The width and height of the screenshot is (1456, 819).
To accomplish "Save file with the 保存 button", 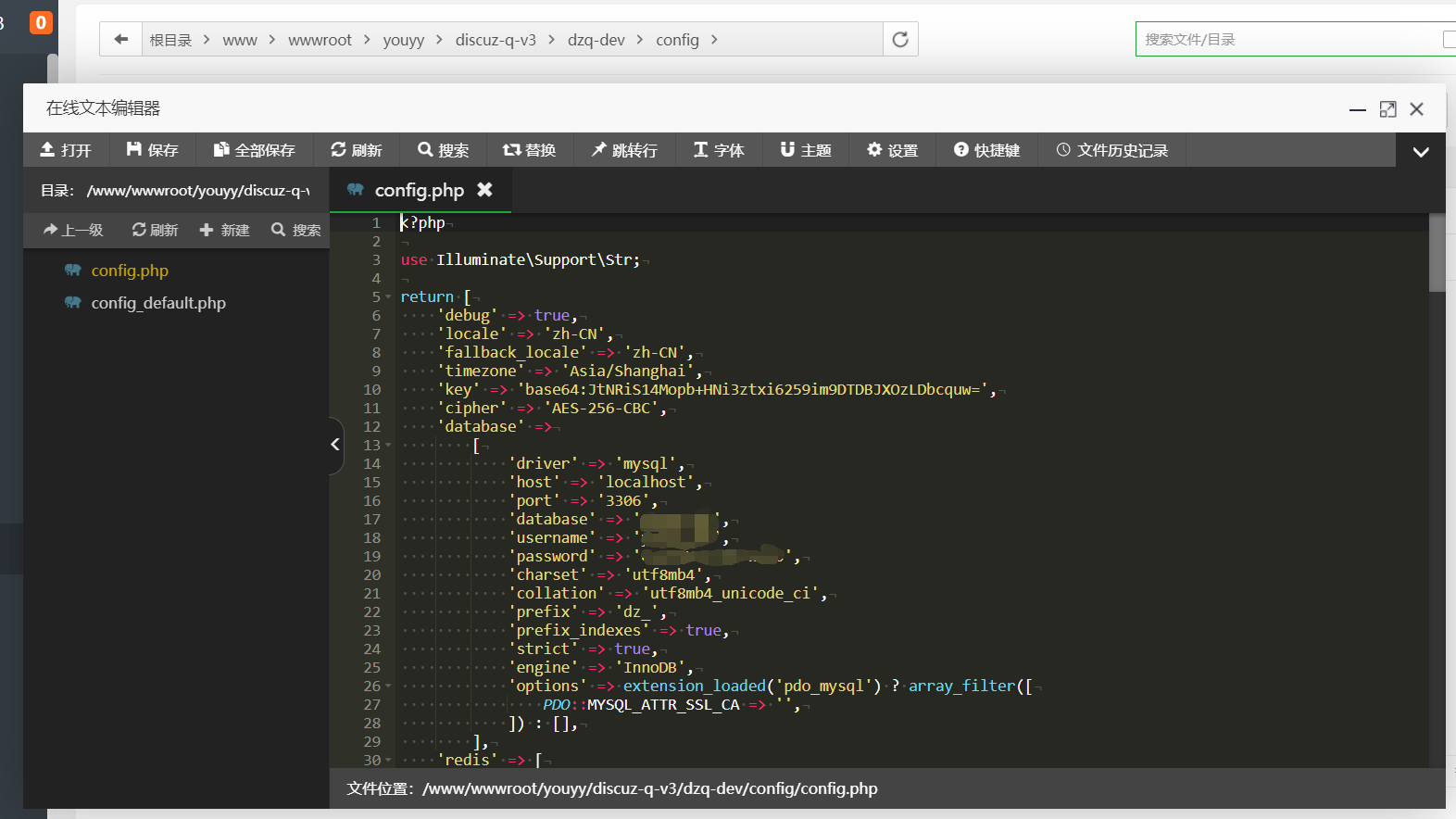I will pos(153,150).
